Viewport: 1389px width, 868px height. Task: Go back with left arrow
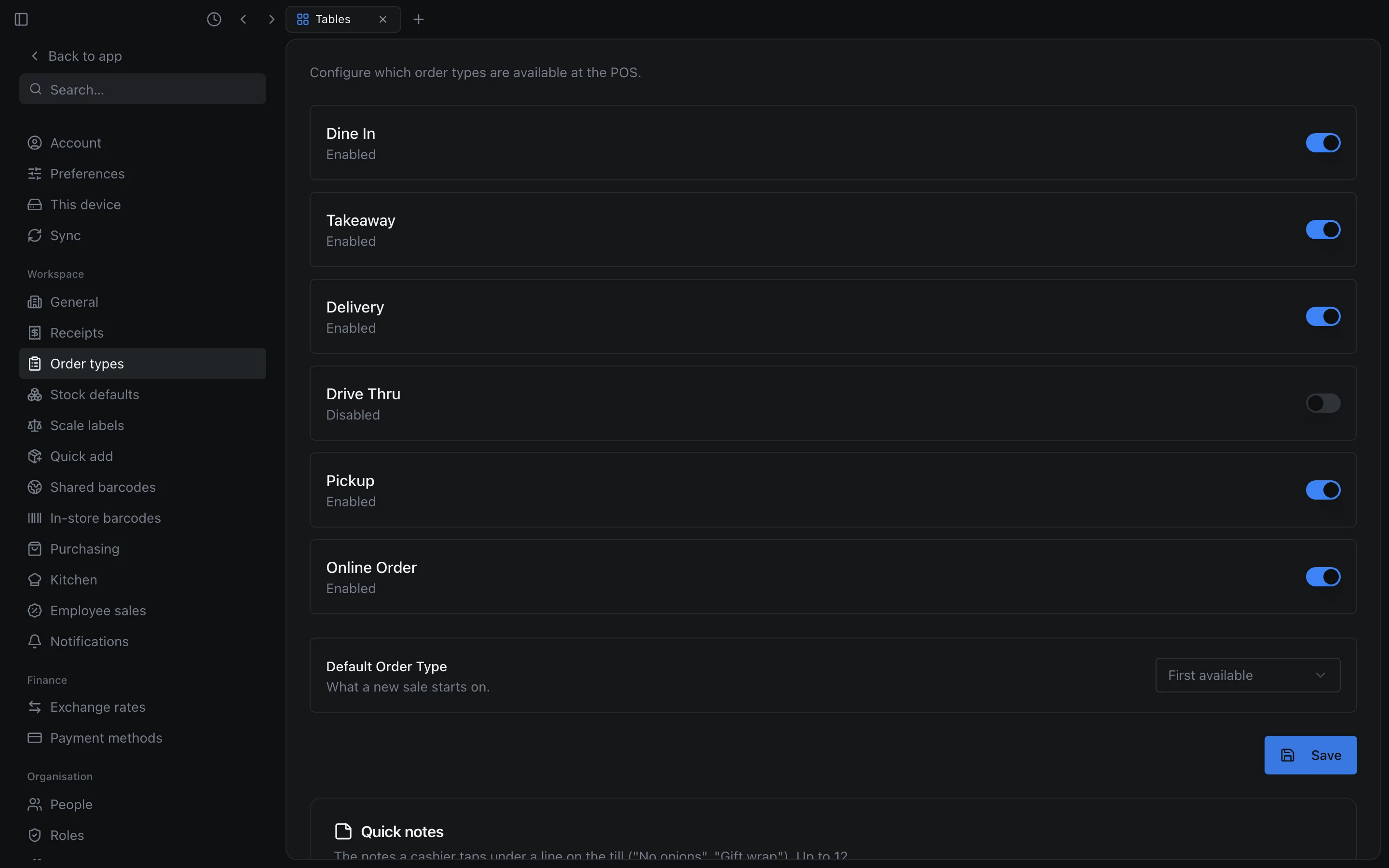(x=244, y=19)
